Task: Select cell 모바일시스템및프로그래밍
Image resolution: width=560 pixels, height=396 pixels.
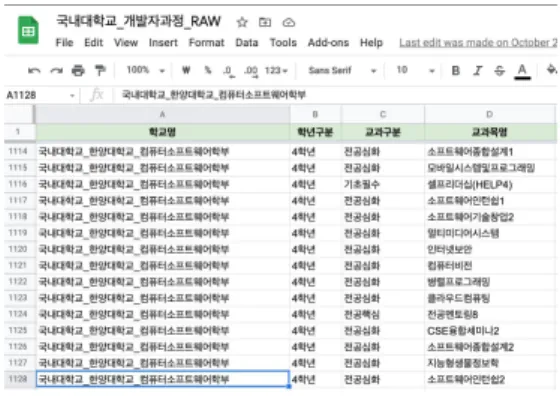Action: 490,168
